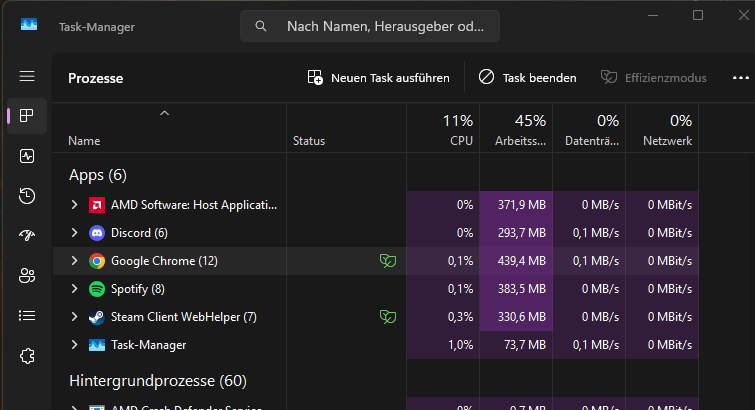The height and width of the screenshot is (410, 755).
Task: Open the details list page icon
Action: tap(27, 315)
